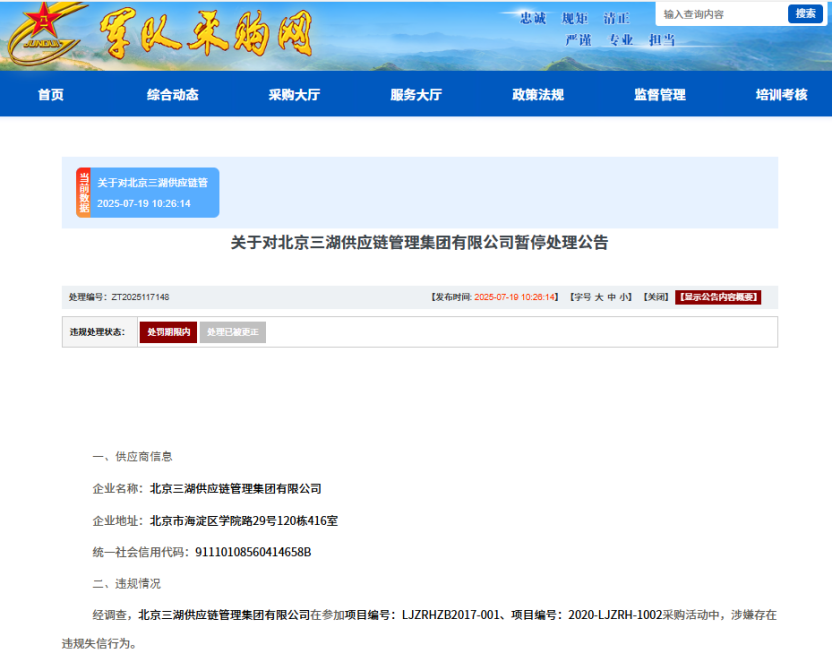The width and height of the screenshot is (832, 662).
Task: Set font size to 中
Action: click(x=611, y=297)
